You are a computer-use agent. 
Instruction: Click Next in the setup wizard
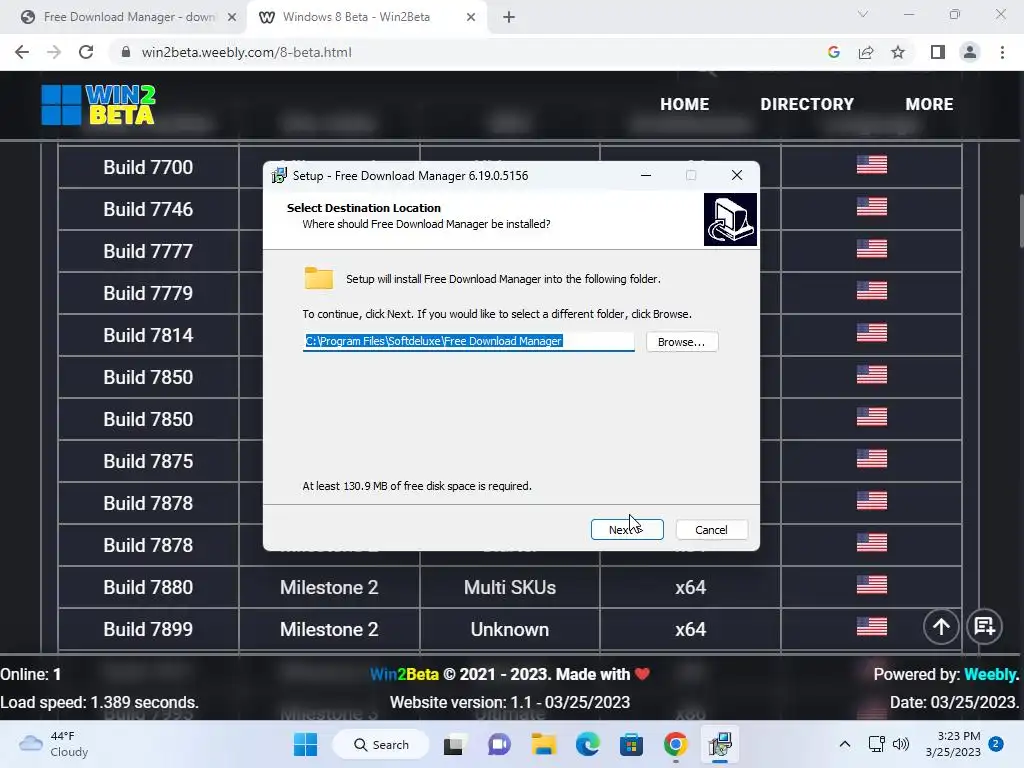(x=627, y=530)
